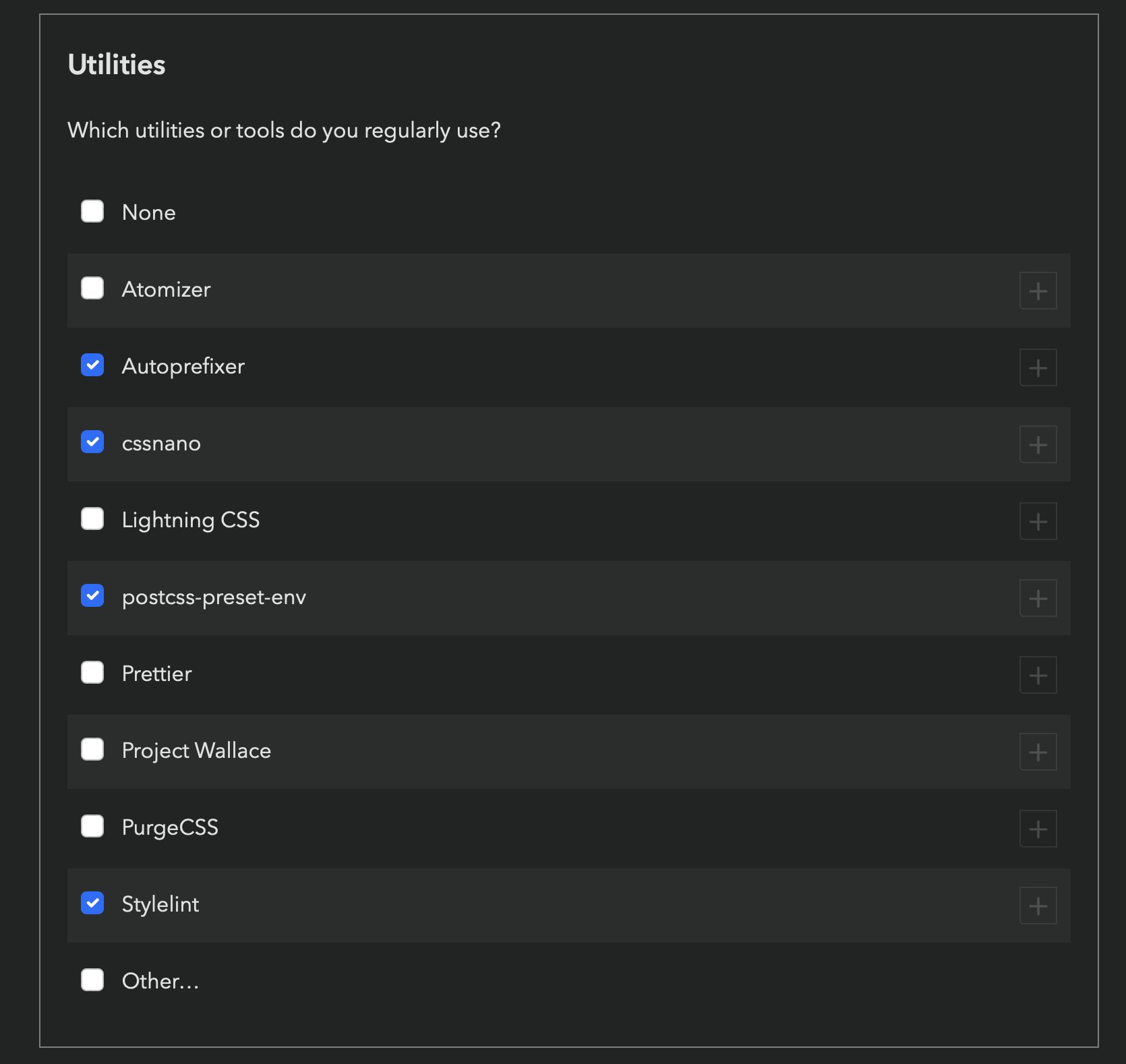This screenshot has height=1064, width=1126.
Task: Click the plus icon next to Atomizer
Action: tap(1038, 291)
